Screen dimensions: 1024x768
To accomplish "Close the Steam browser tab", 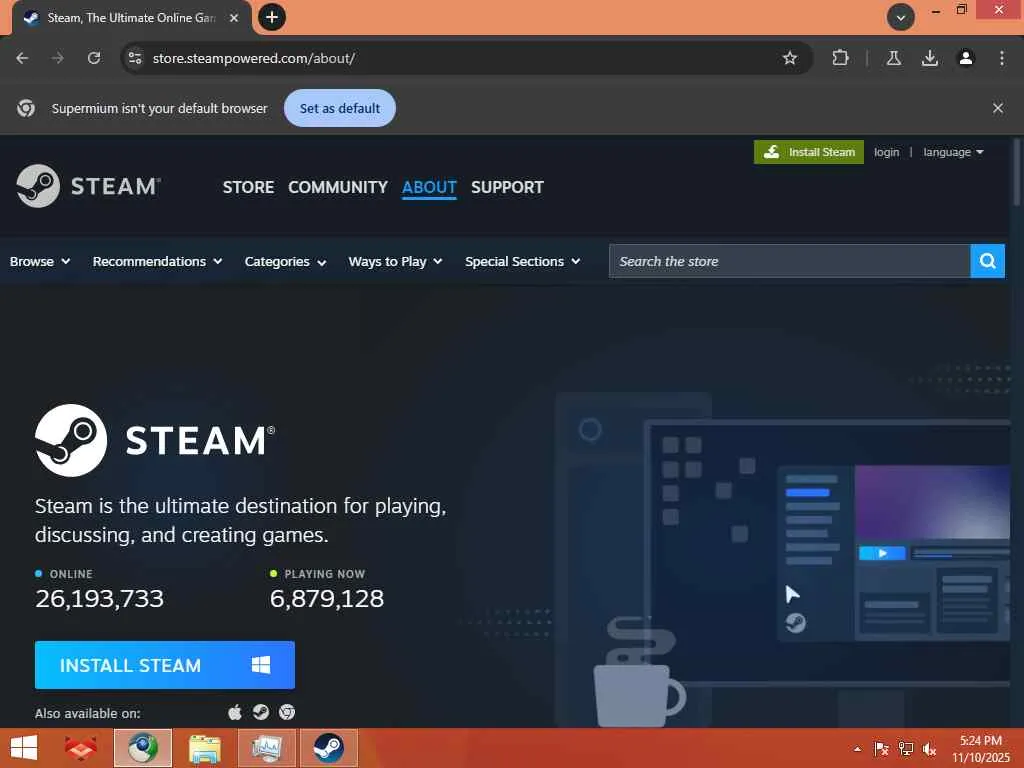I will click(234, 18).
